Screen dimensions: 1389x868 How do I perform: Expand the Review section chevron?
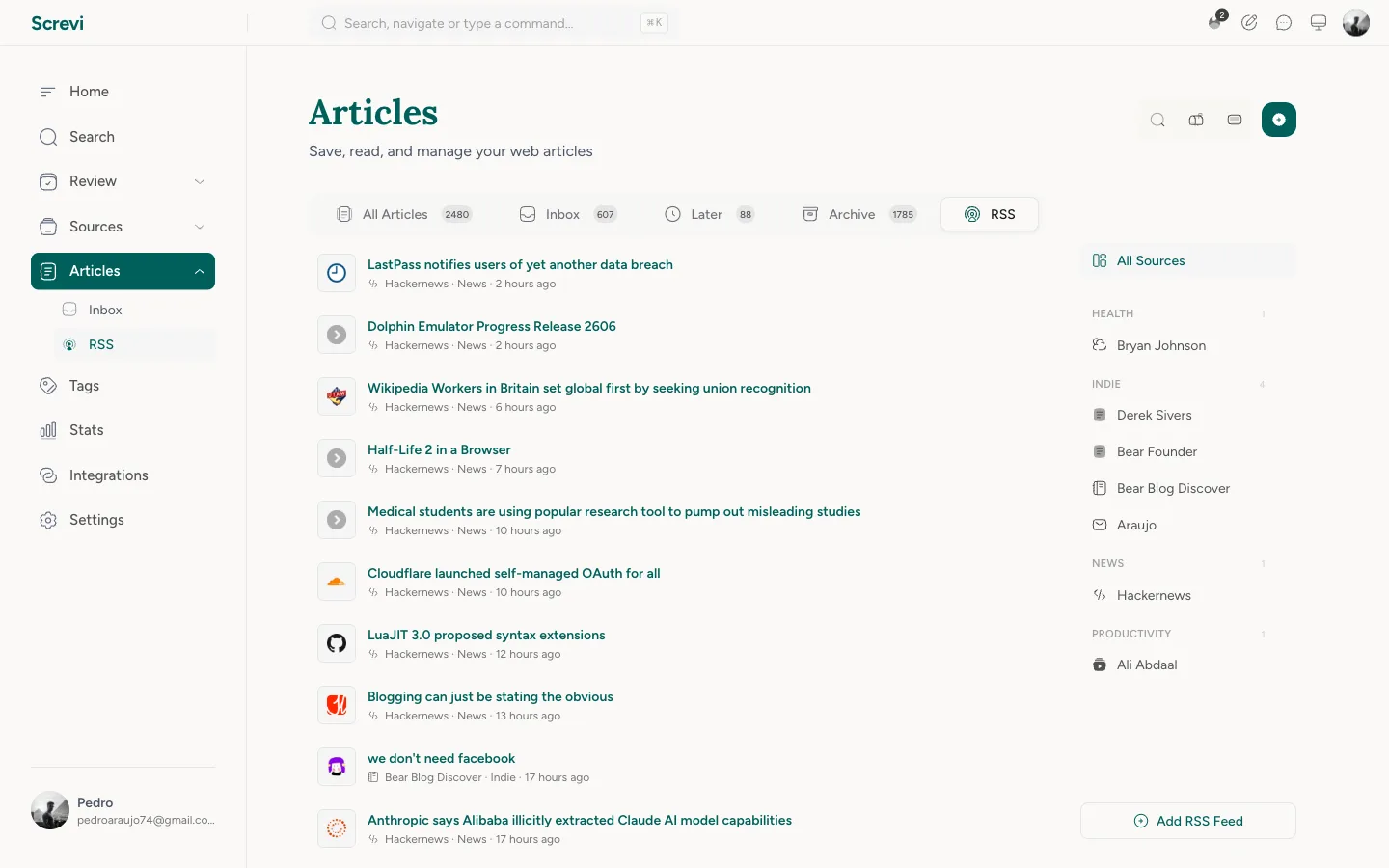point(200,181)
